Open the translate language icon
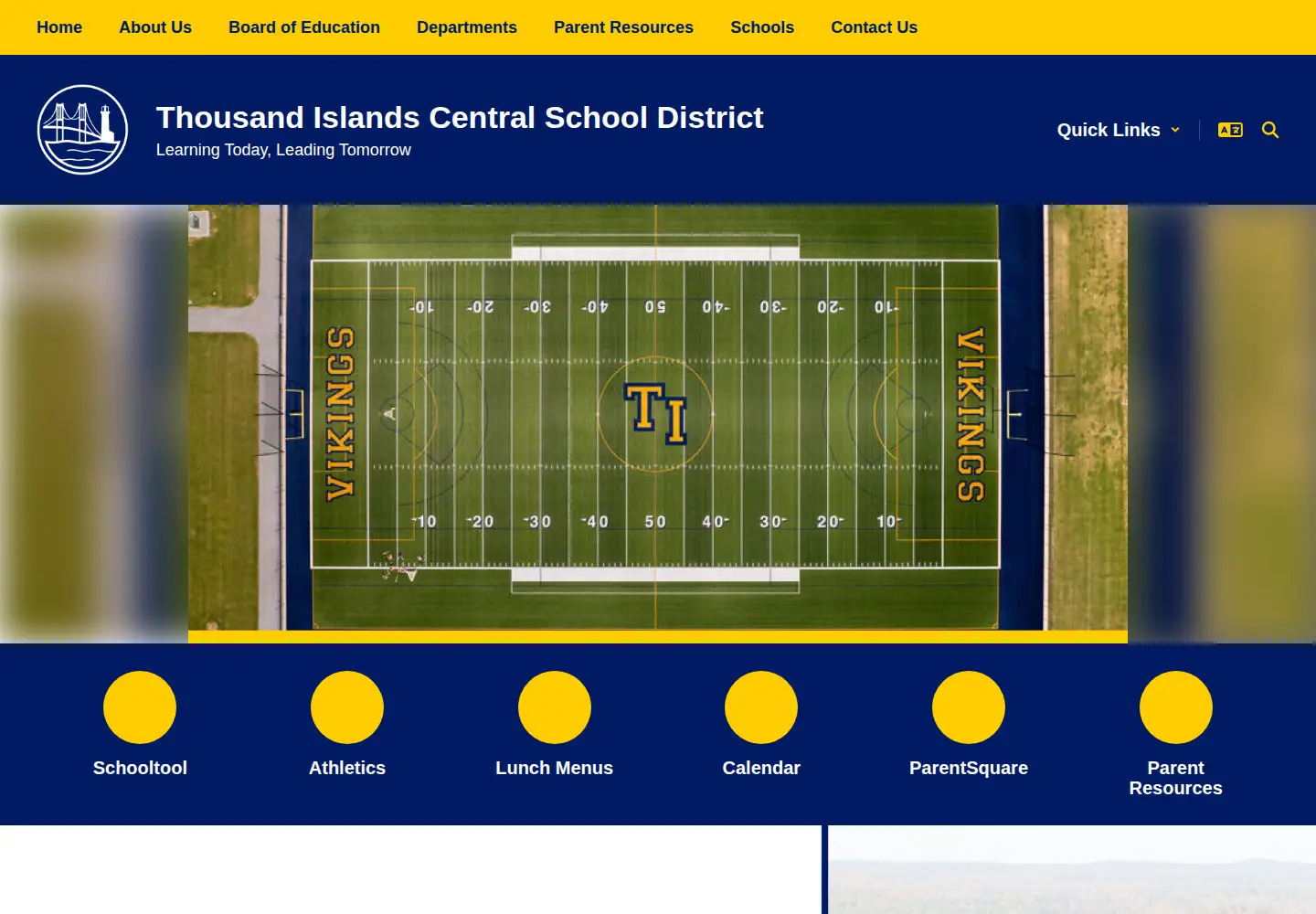This screenshot has width=1316, height=914. tap(1230, 130)
